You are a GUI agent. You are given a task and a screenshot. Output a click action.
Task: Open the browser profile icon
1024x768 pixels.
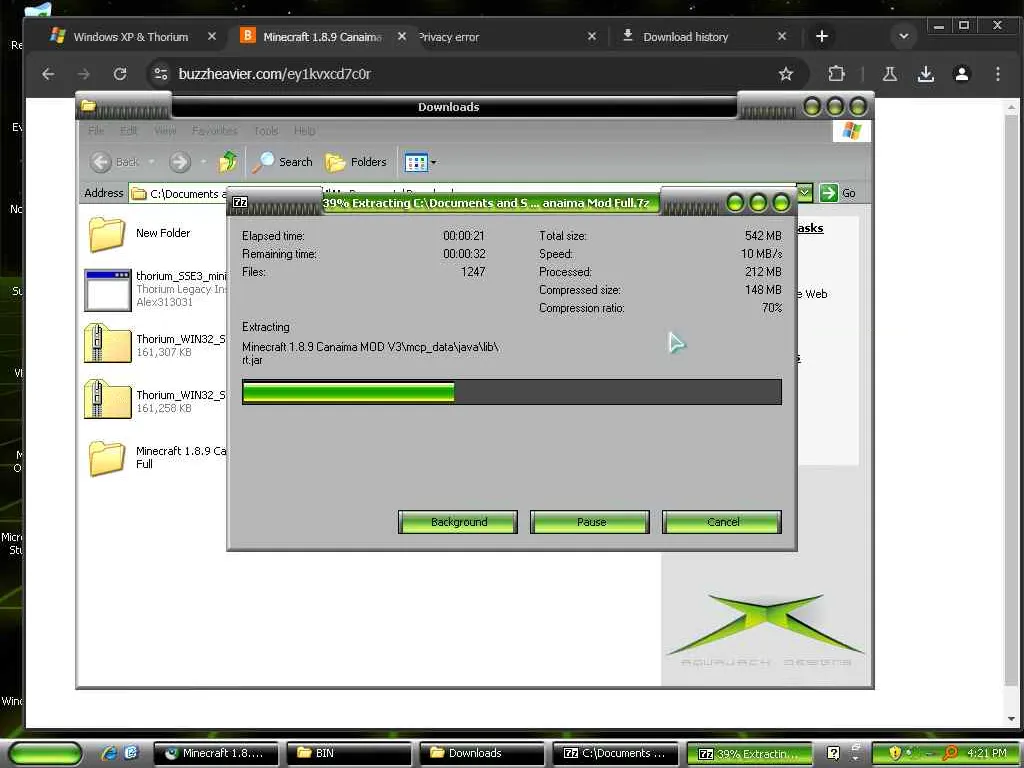pyautogui.click(x=961, y=74)
